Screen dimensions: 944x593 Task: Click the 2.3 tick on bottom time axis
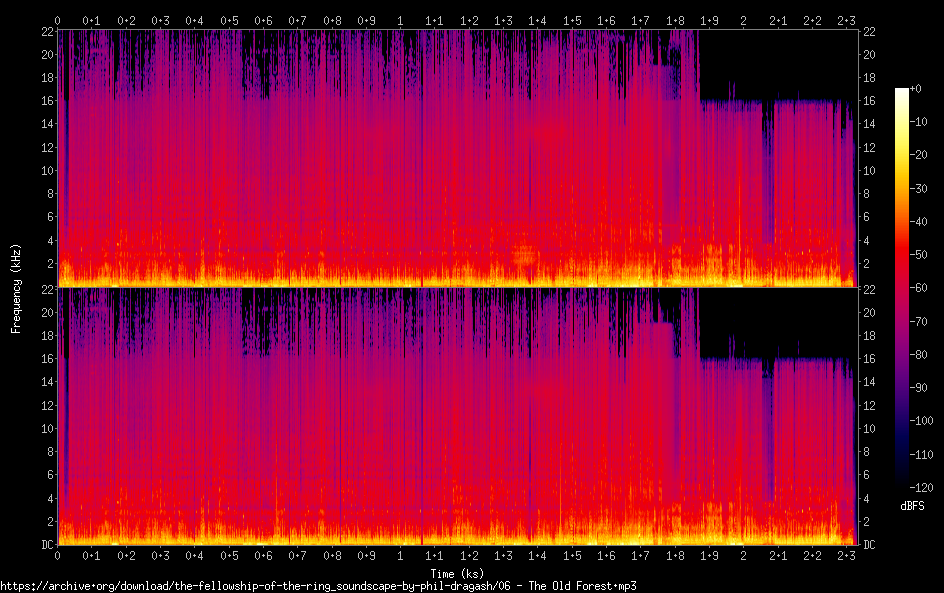845,555
